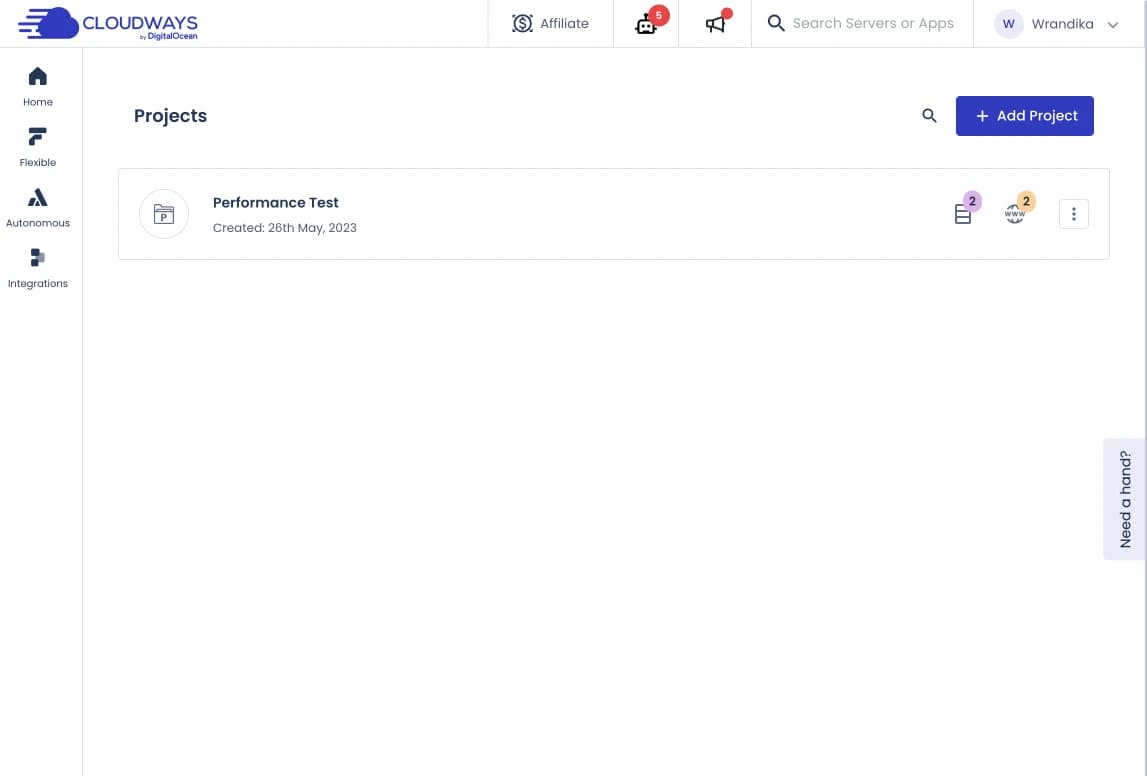Image resolution: width=1147 pixels, height=776 pixels.
Task: Open the Integrations section
Action: [x=38, y=267]
